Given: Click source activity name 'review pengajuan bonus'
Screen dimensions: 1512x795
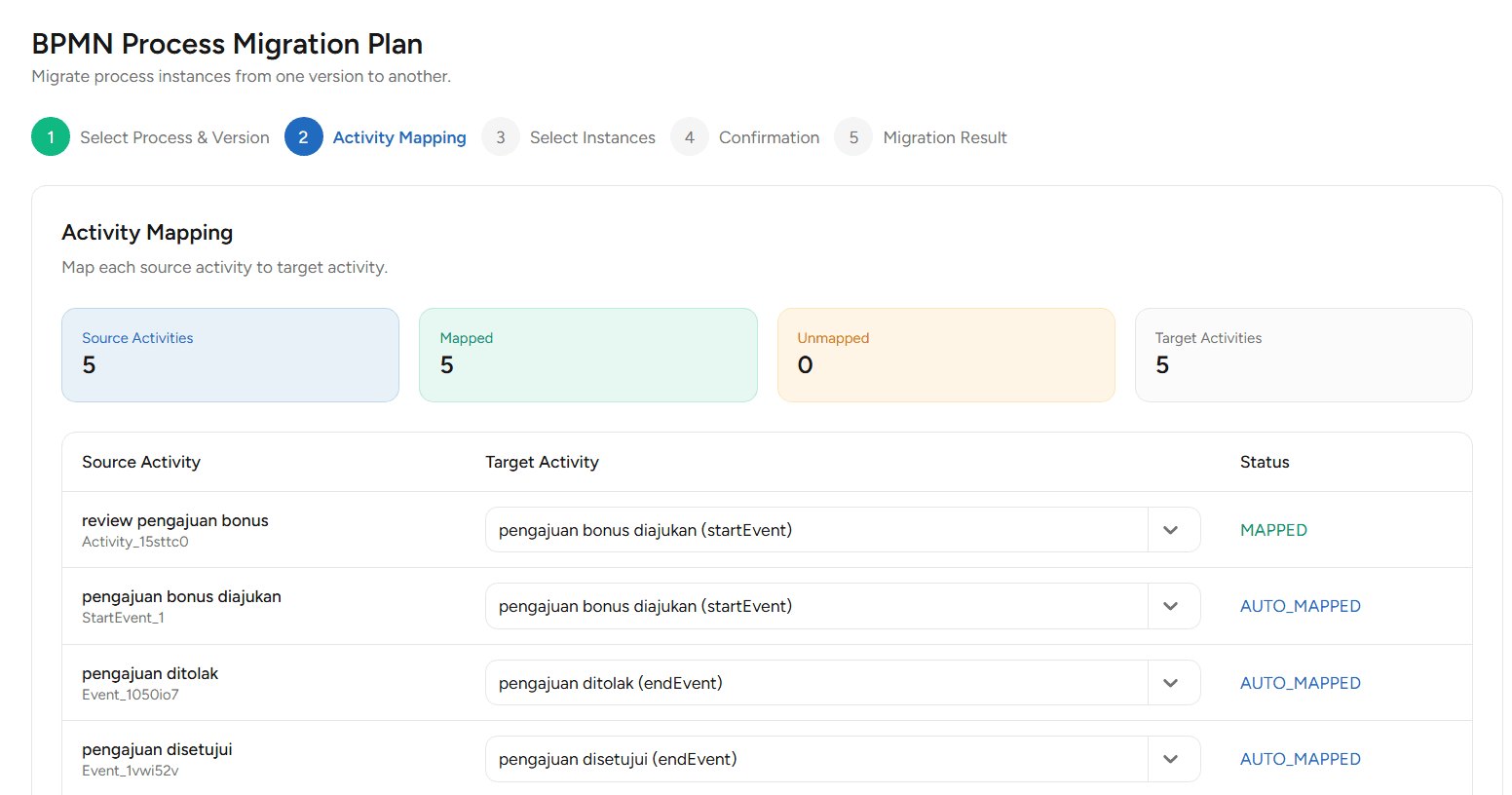Looking at the screenshot, I should point(175,520).
